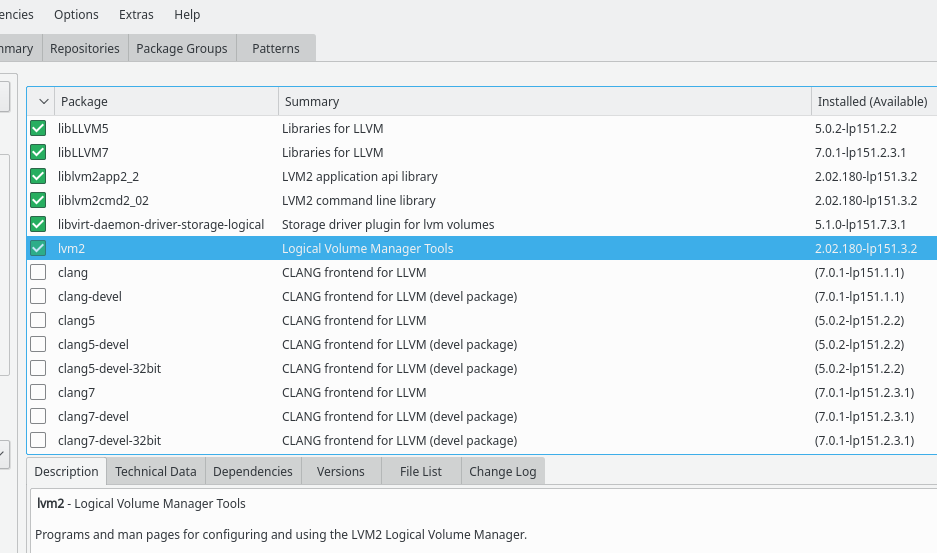Toggle the libLLVM7 package checkbox
The height and width of the screenshot is (553, 937).
click(38, 152)
